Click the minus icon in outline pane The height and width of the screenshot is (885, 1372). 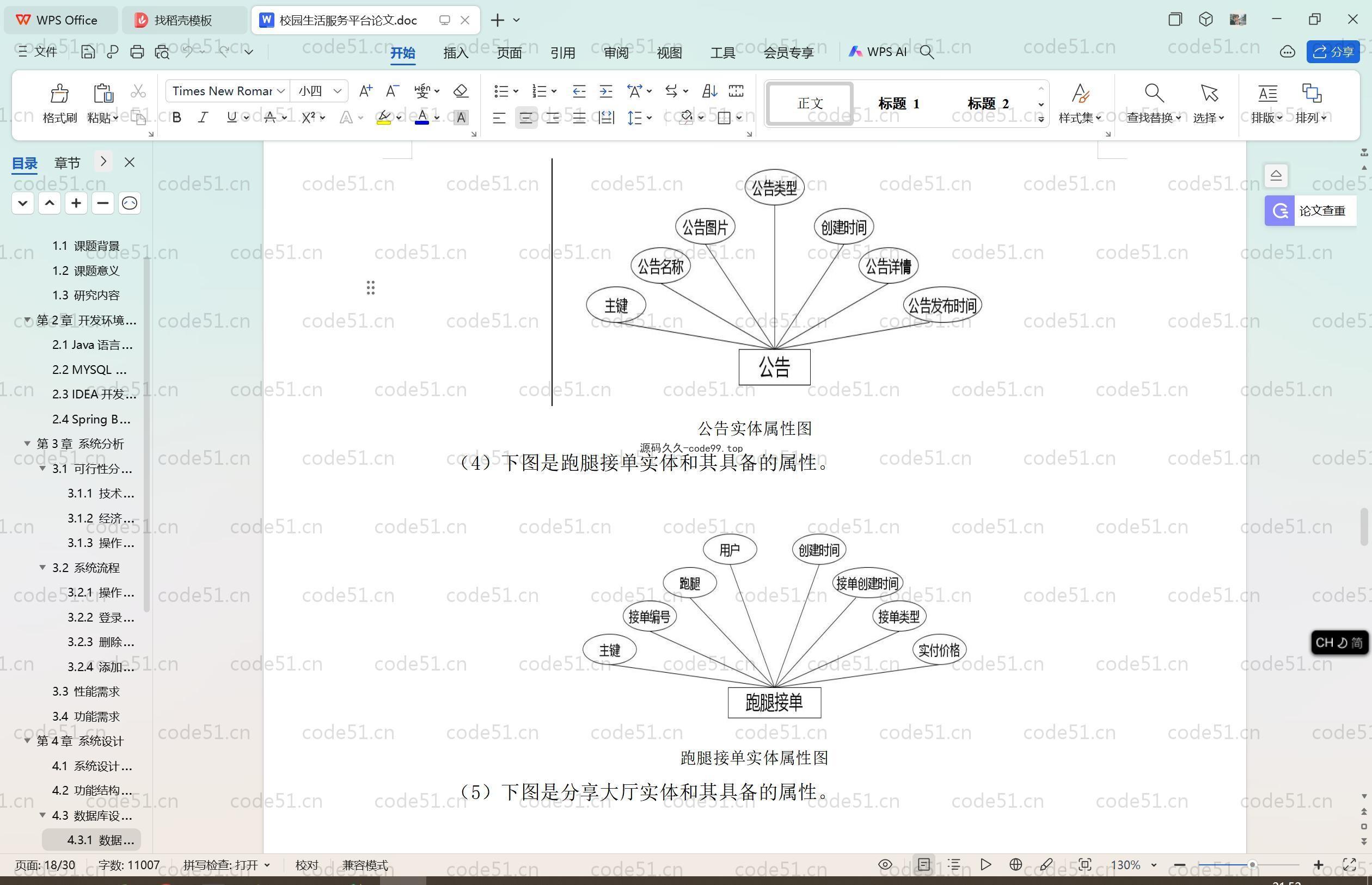103,203
